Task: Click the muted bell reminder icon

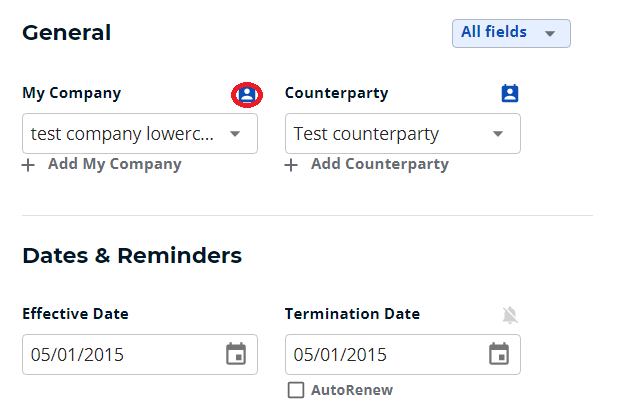Action: click(x=510, y=315)
